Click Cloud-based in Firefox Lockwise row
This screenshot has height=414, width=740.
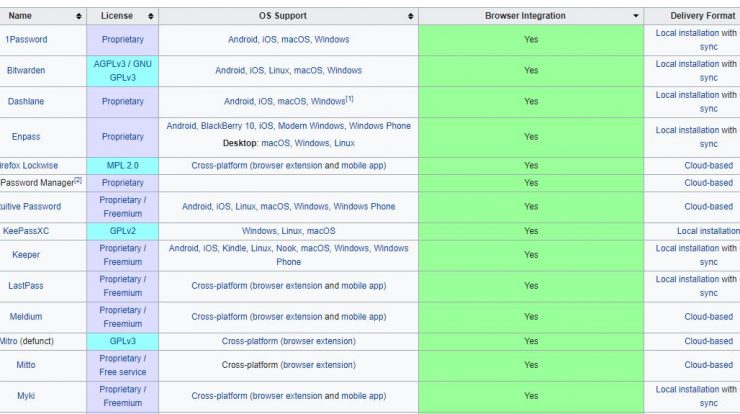coord(709,166)
